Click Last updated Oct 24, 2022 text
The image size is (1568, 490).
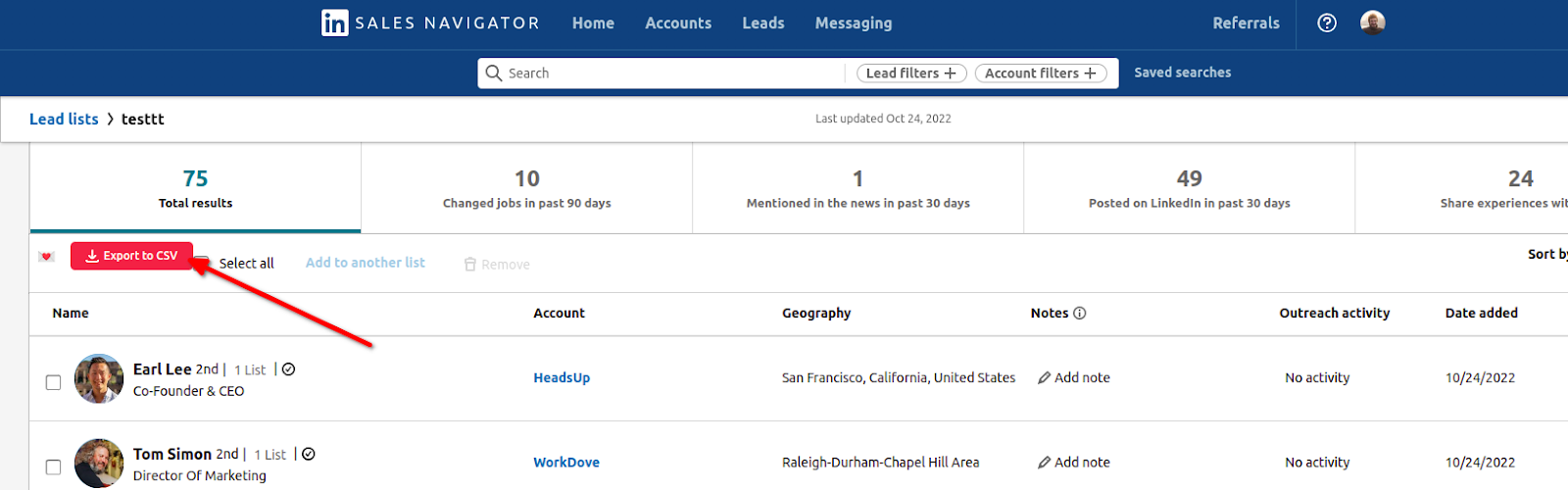tap(883, 119)
